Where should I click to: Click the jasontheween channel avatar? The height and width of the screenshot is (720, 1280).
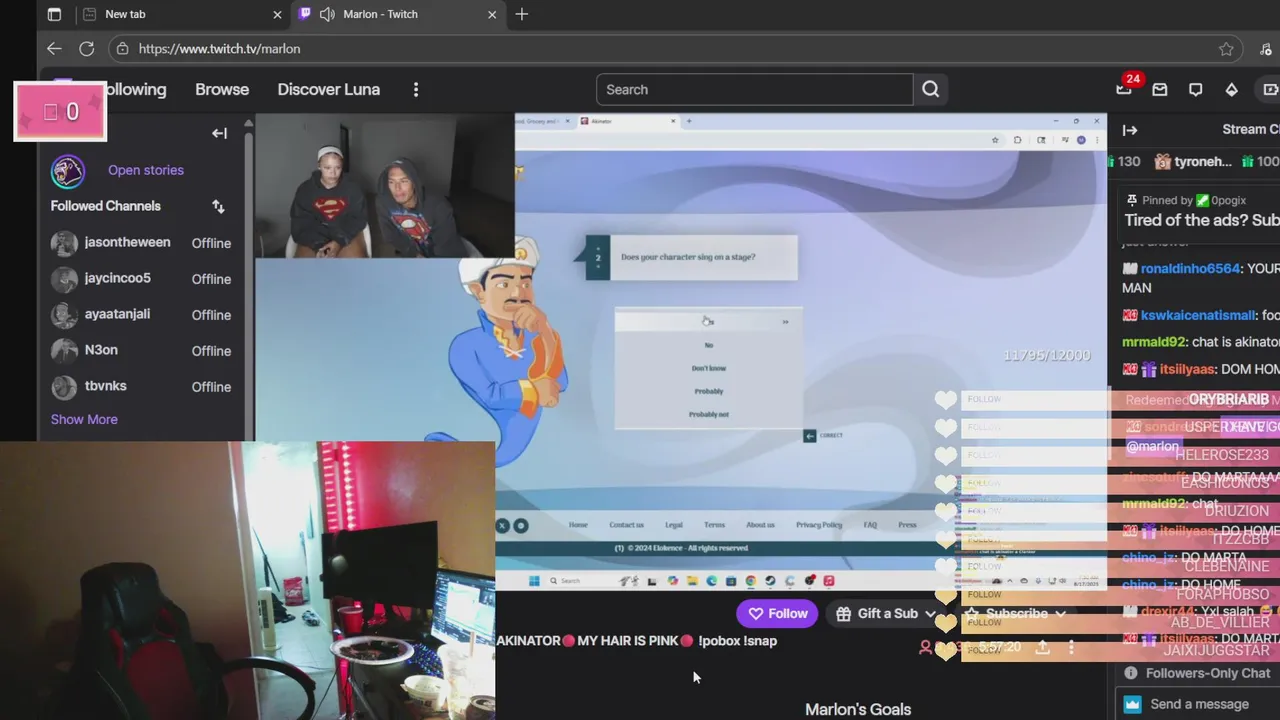coord(64,243)
